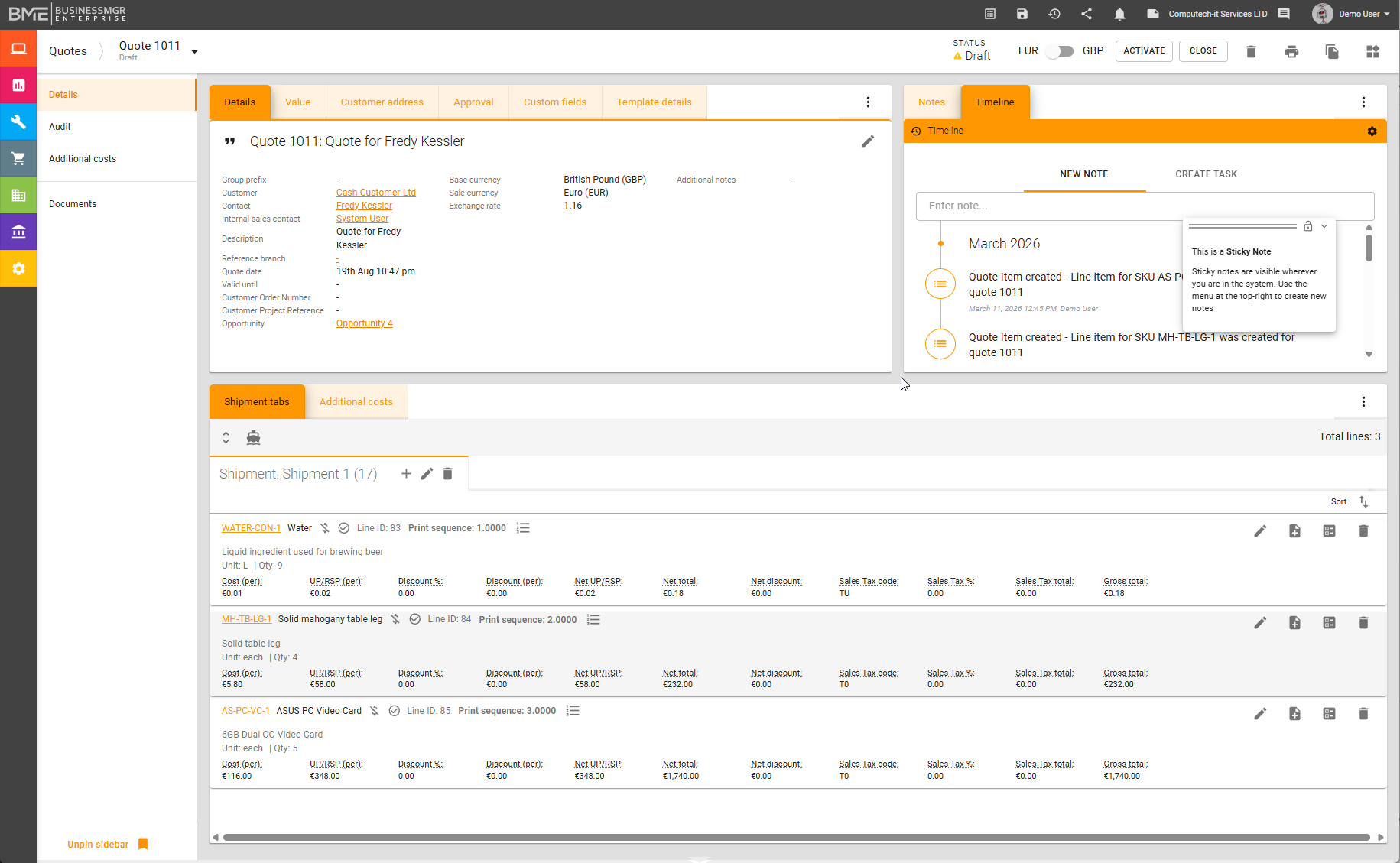Screen dimensions: 1400x863
Task: Open Quote 1011 dropdown arrow
Action: [x=195, y=52]
